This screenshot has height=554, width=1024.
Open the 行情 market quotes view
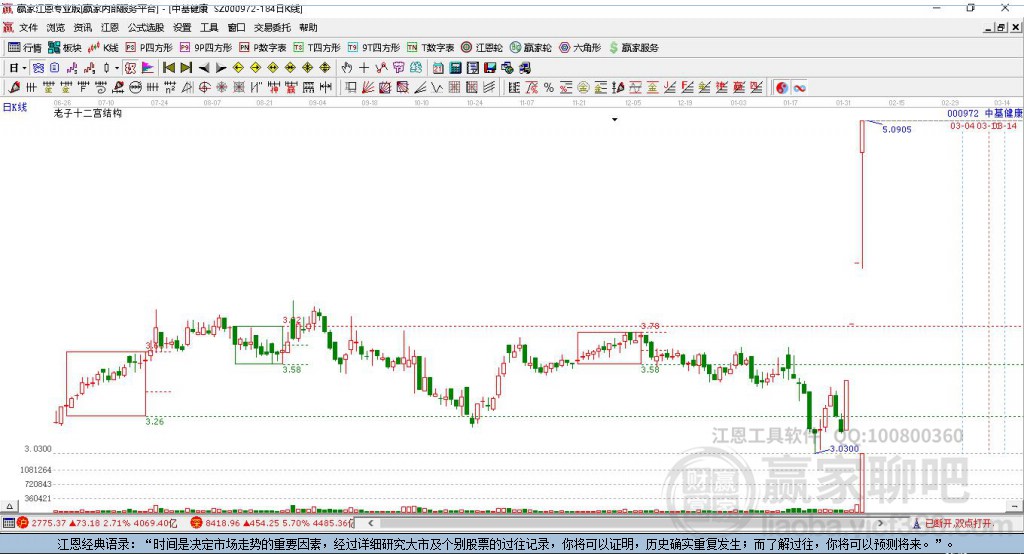coord(24,48)
